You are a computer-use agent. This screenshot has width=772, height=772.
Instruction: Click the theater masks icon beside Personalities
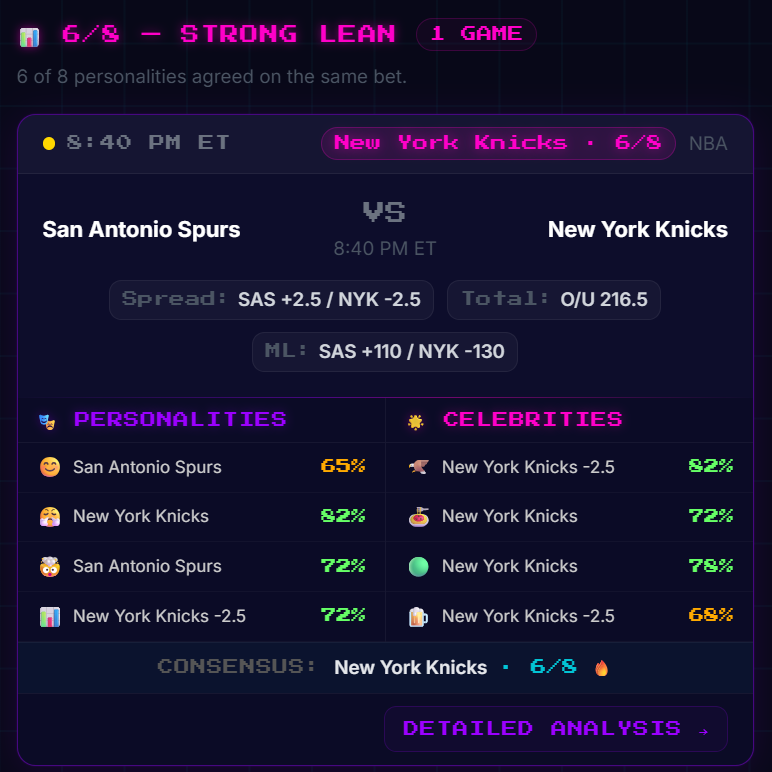pyautogui.click(x=47, y=421)
